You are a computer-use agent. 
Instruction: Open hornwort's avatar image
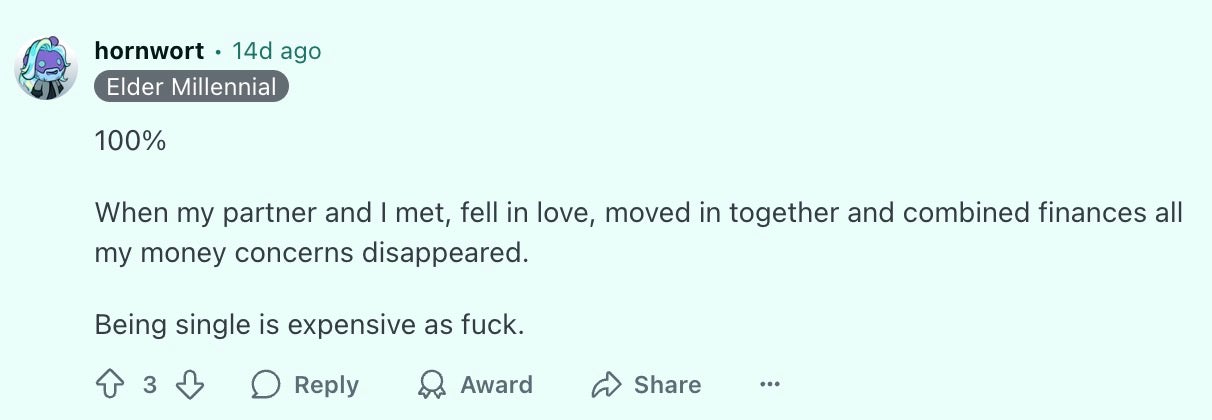point(46,69)
